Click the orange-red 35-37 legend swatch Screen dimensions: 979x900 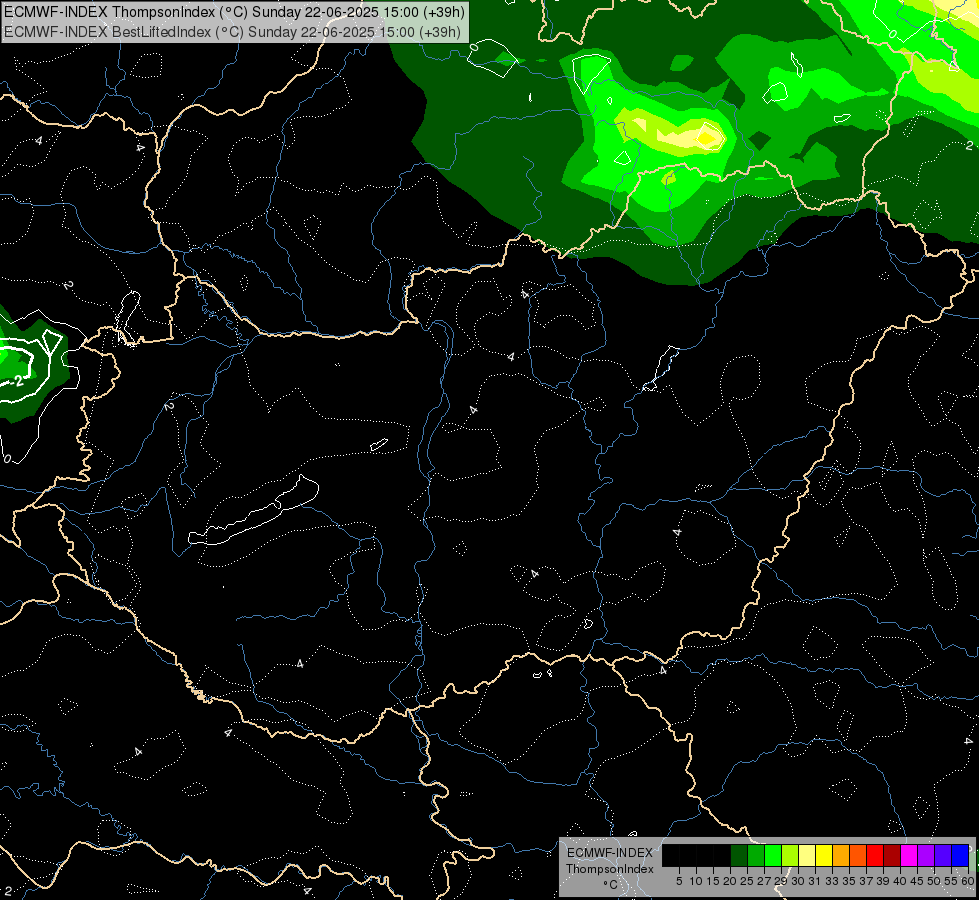pos(858,855)
